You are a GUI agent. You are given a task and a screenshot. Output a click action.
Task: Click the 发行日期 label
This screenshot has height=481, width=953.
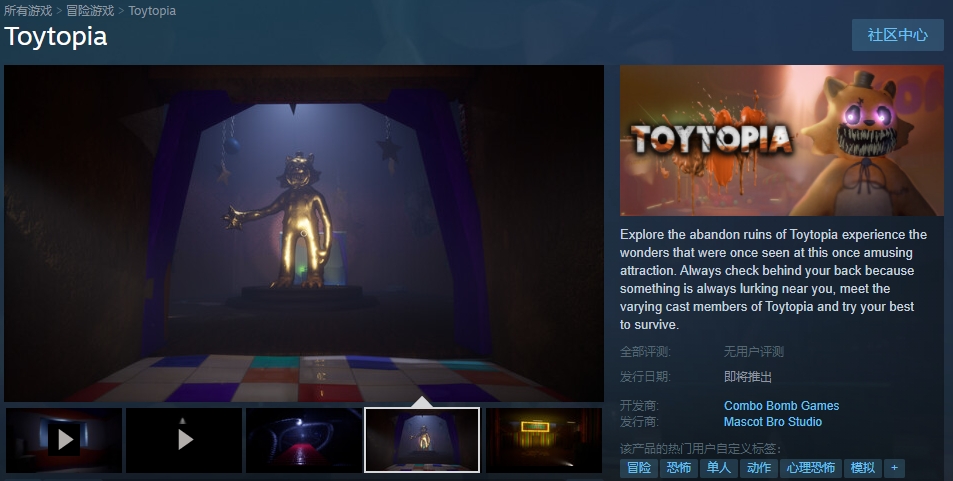click(645, 377)
